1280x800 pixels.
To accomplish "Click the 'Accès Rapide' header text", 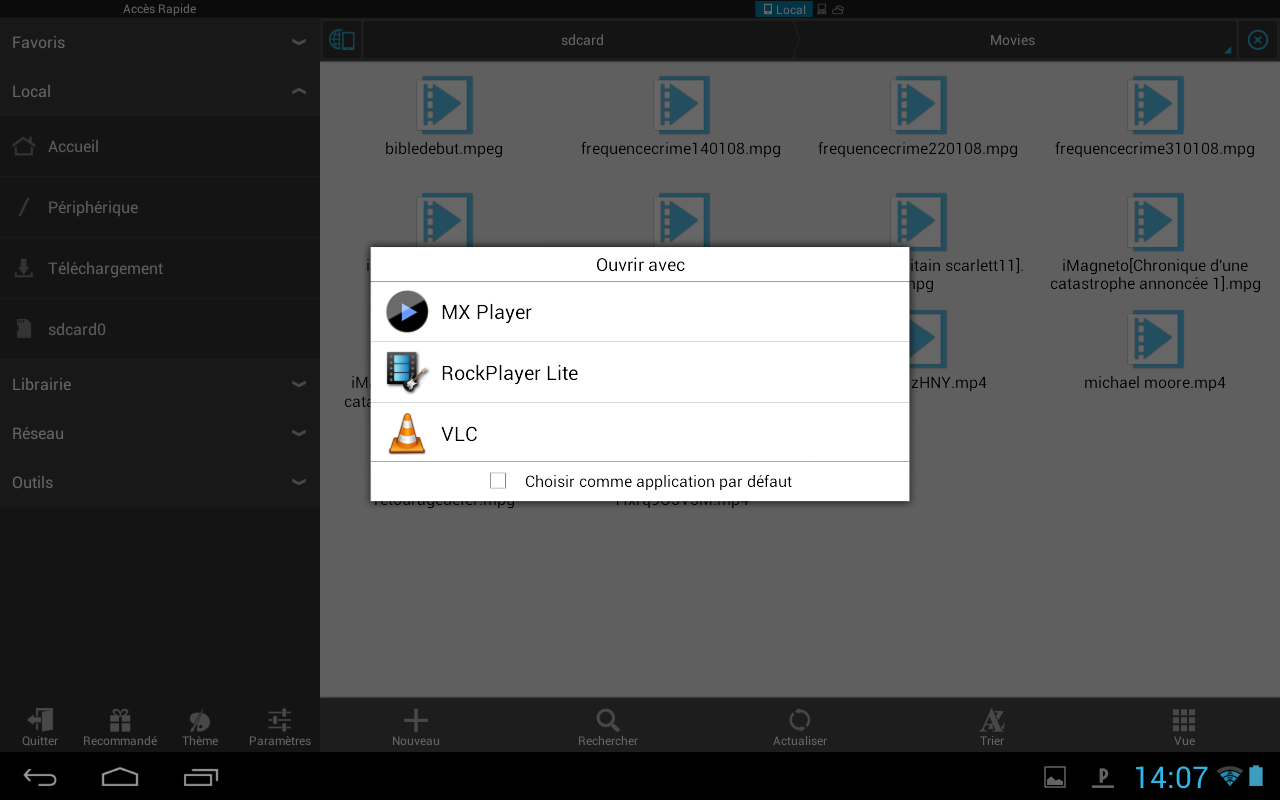I will coord(159,9).
